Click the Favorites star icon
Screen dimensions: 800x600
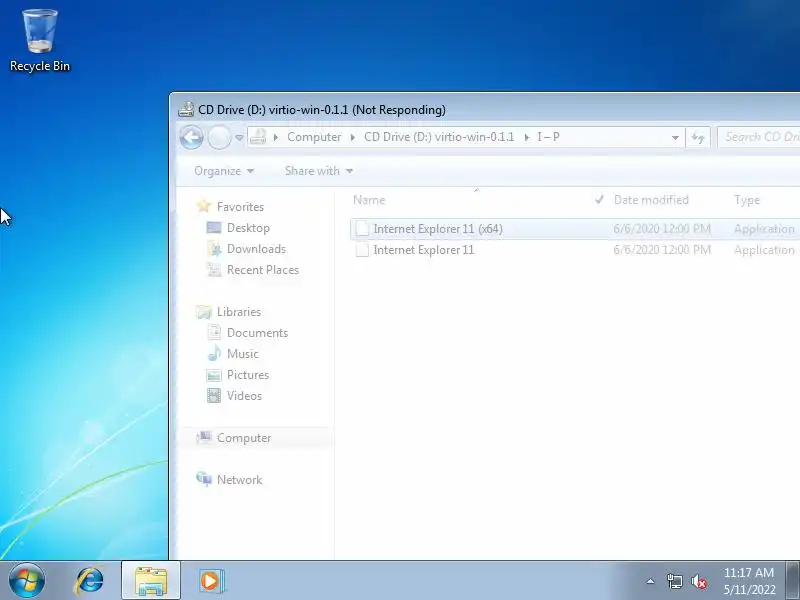(x=204, y=206)
